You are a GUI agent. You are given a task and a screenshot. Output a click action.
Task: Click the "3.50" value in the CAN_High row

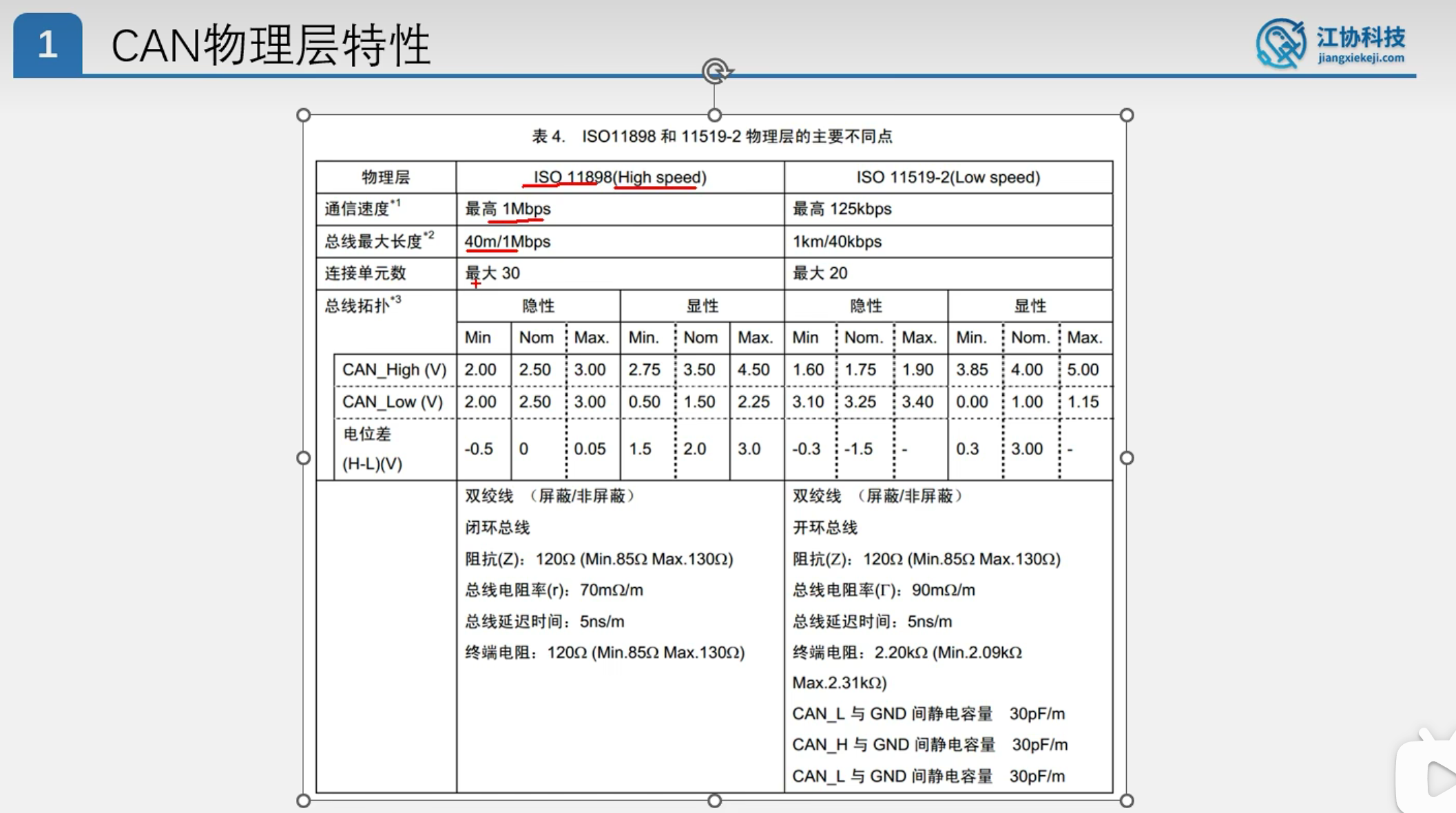(x=699, y=370)
